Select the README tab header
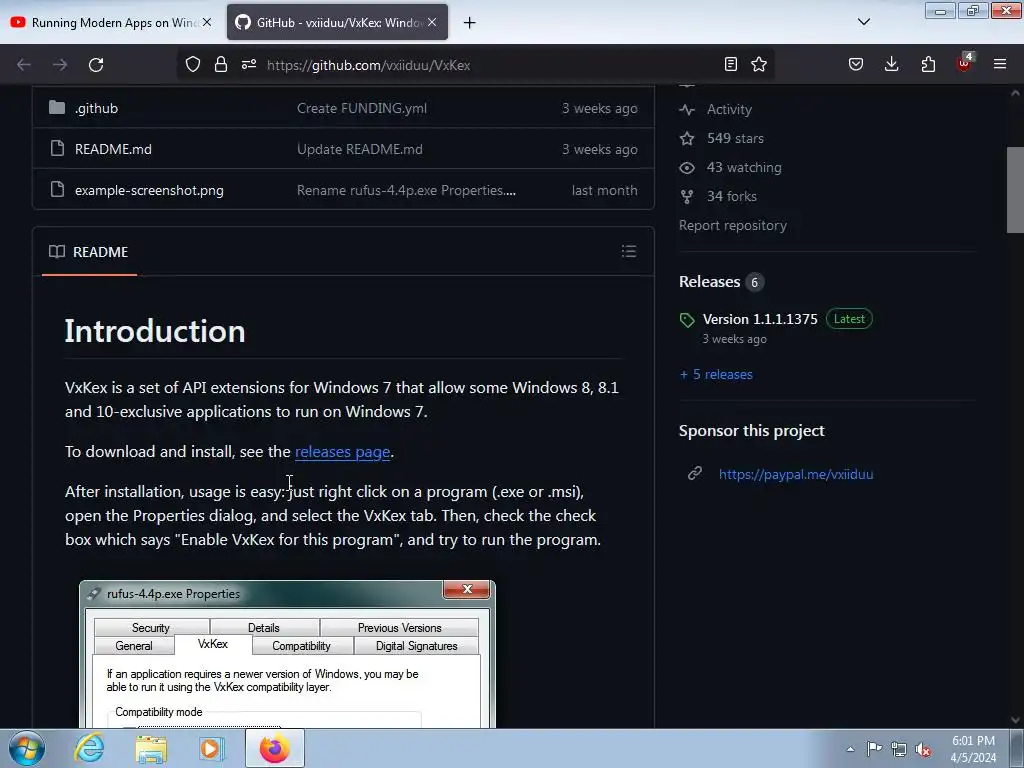 click(89, 252)
